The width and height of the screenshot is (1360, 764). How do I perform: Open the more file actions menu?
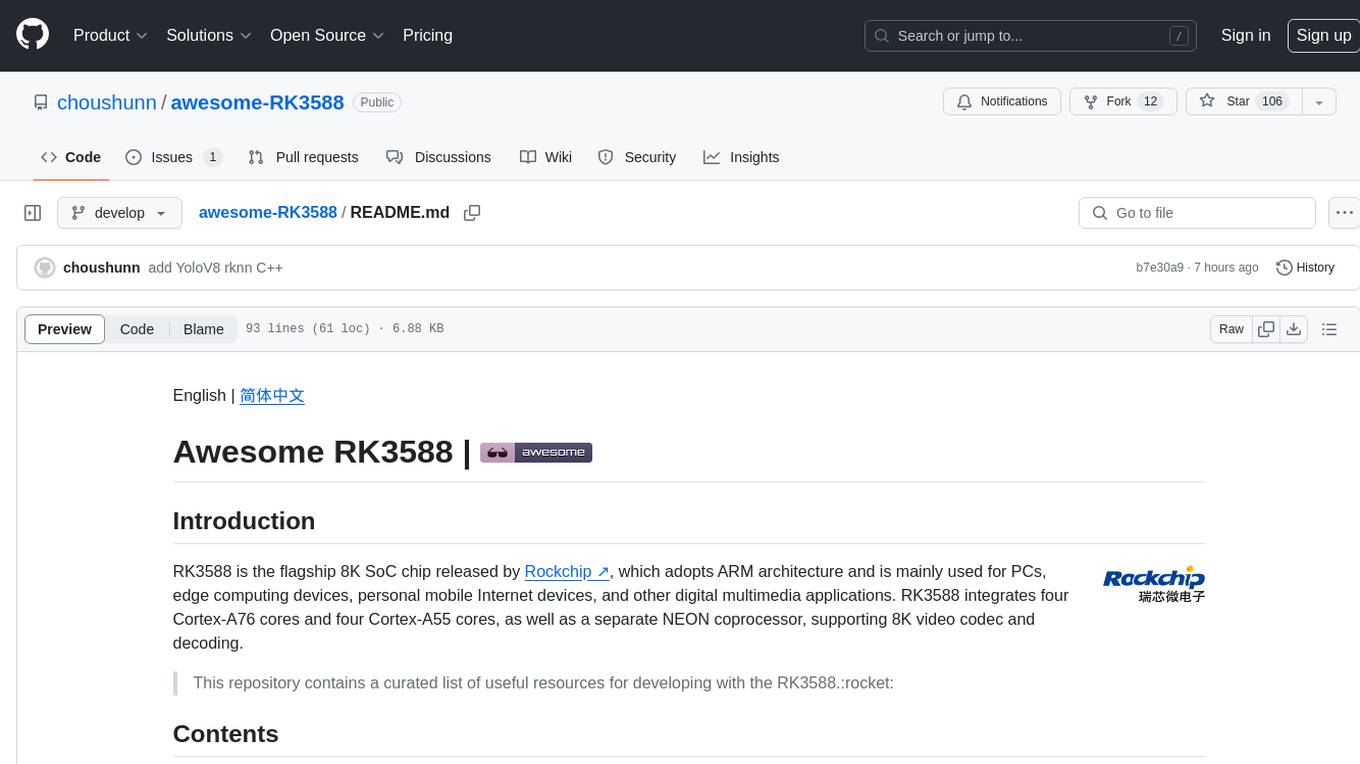coord(1344,213)
